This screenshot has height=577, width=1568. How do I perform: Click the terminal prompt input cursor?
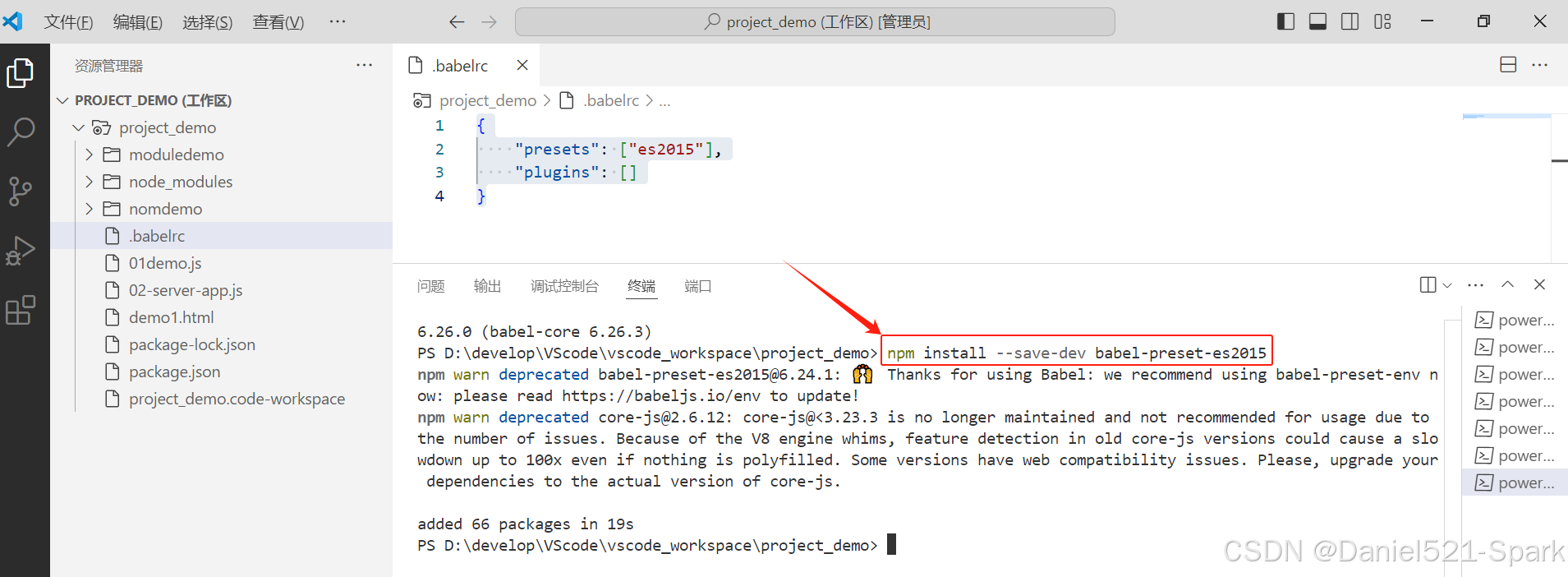point(892,544)
